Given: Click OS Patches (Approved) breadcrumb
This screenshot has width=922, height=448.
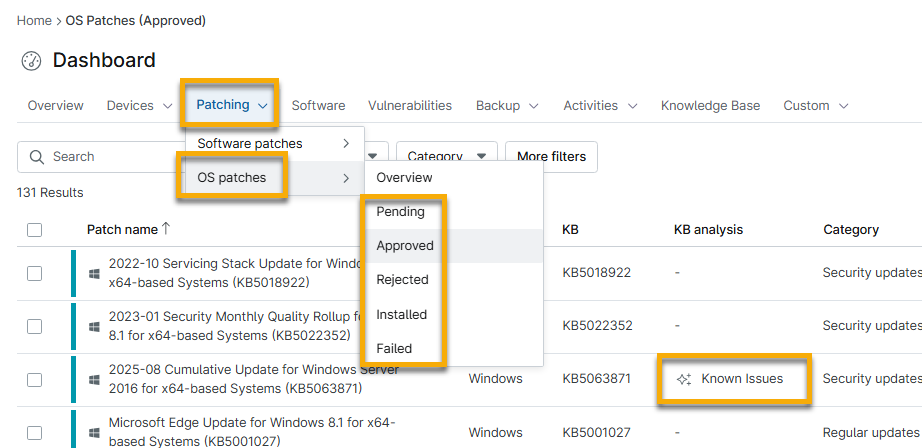Looking at the screenshot, I should [135, 21].
